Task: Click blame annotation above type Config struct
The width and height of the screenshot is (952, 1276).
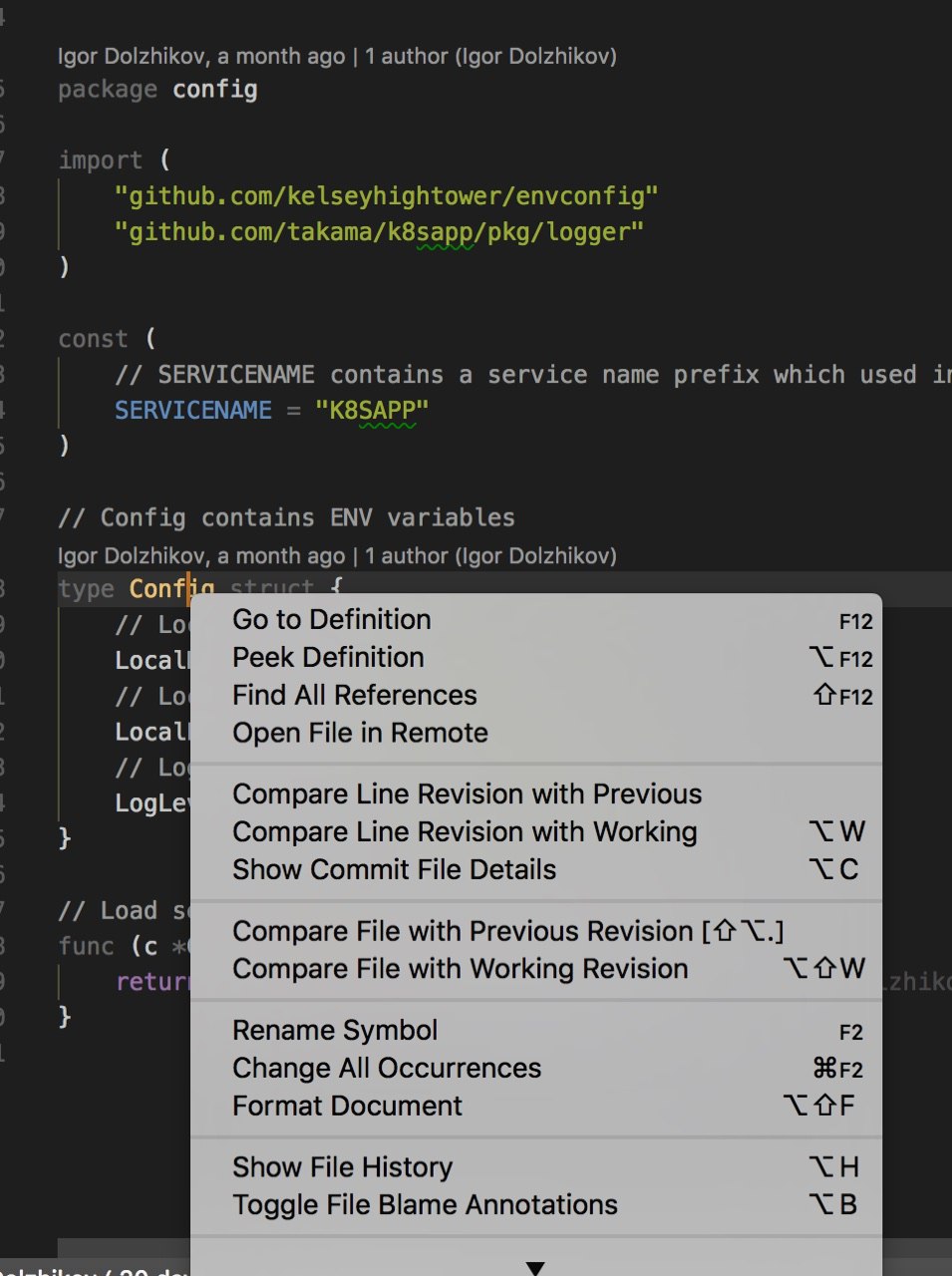Action: click(337, 556)
